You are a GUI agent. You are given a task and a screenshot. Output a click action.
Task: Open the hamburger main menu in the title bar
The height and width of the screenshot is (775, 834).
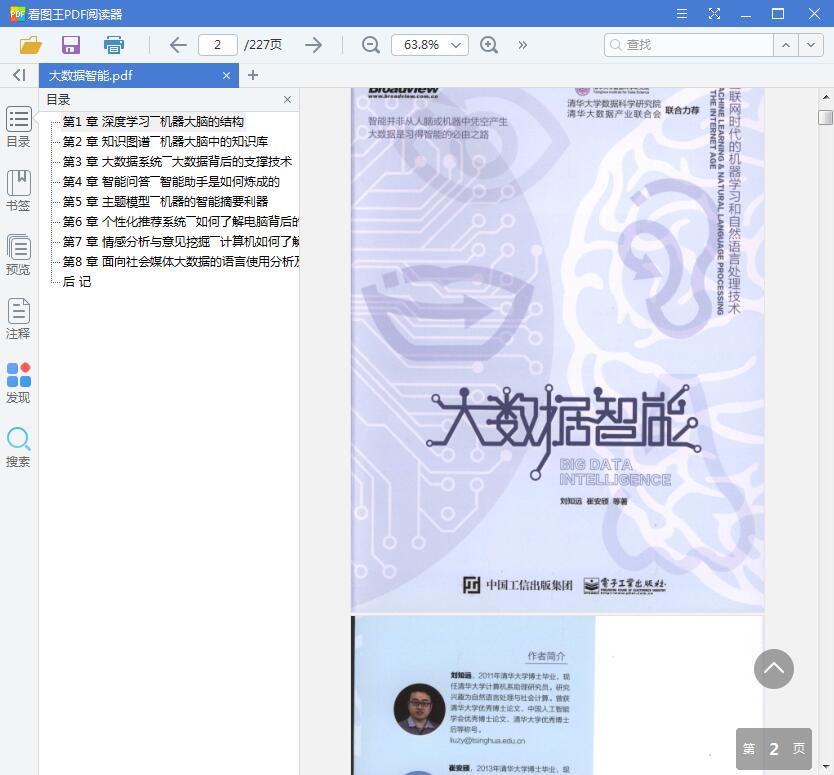(682, 14)
